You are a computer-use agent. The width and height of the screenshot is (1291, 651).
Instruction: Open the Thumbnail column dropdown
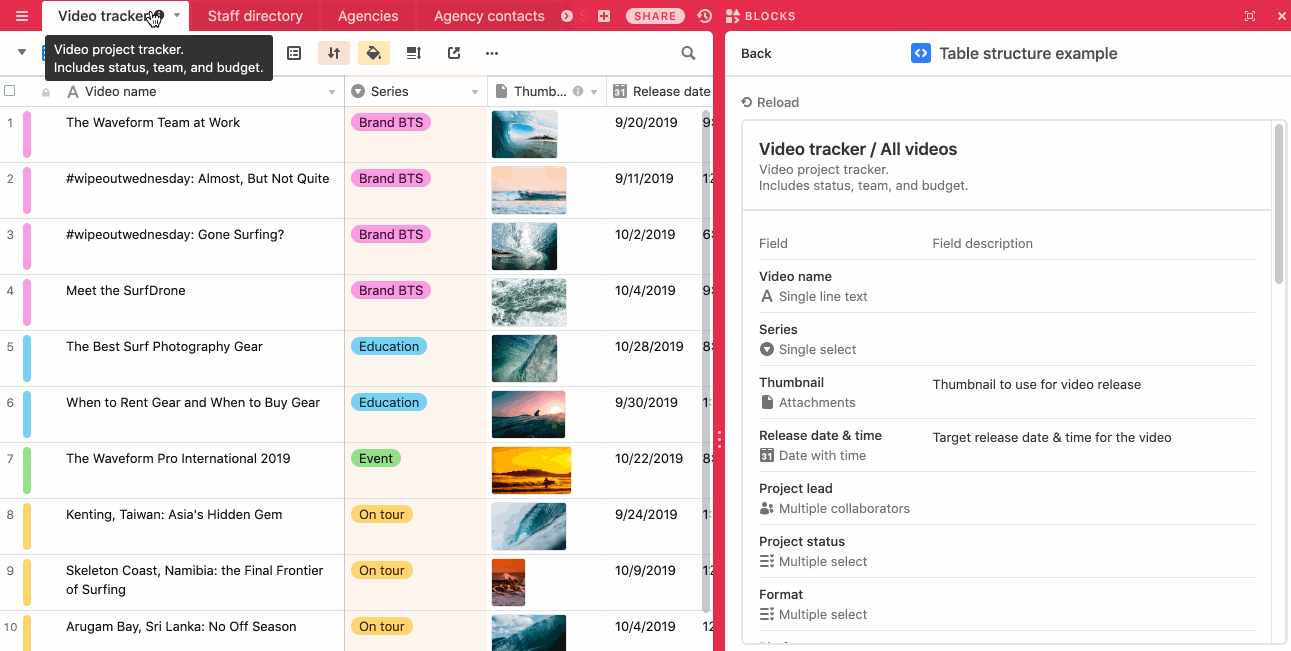[x=594, y=92]
